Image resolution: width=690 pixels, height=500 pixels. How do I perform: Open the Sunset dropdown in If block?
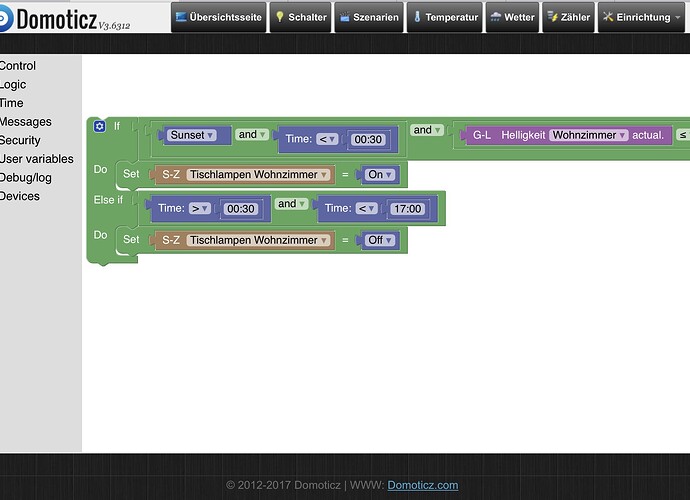click(192, 135)
